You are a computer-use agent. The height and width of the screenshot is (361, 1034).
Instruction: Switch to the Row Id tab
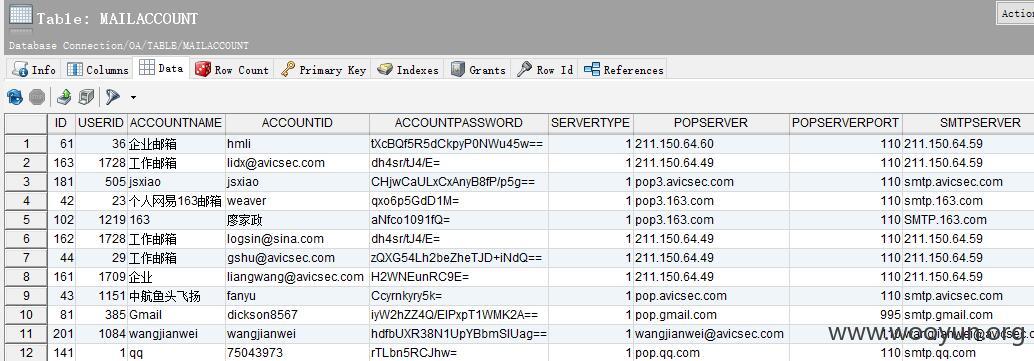(x=545, y=69)
